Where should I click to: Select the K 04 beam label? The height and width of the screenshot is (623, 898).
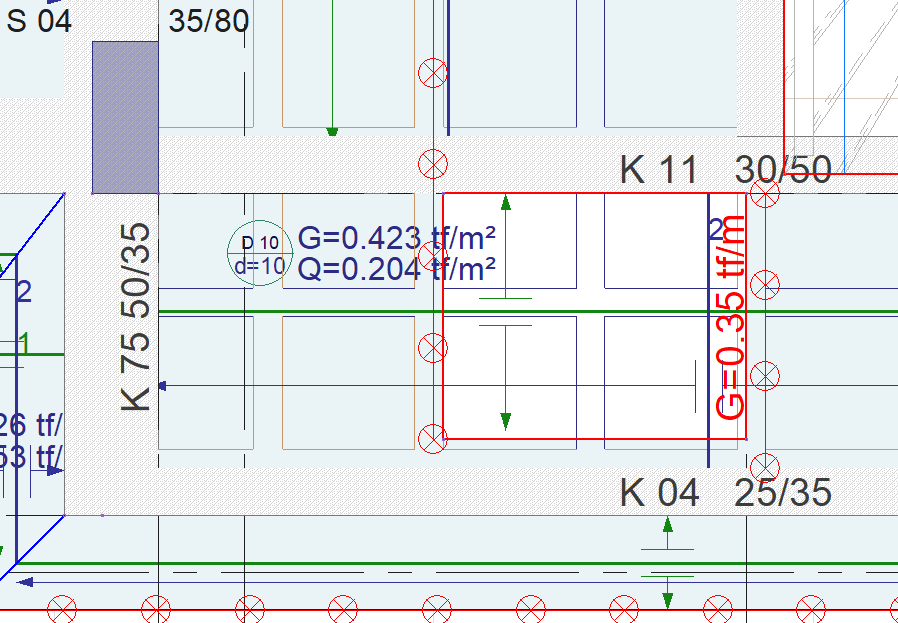click(x=658, y=493)
